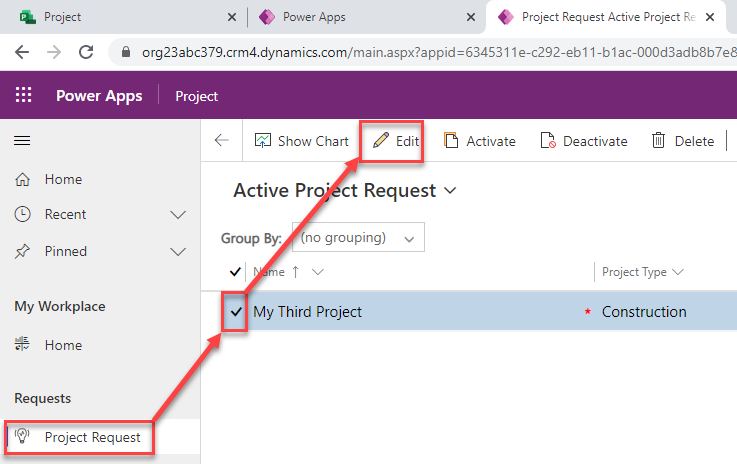Click the browser reload button
This screenshot has height=464, width=737.
[87, 52]
